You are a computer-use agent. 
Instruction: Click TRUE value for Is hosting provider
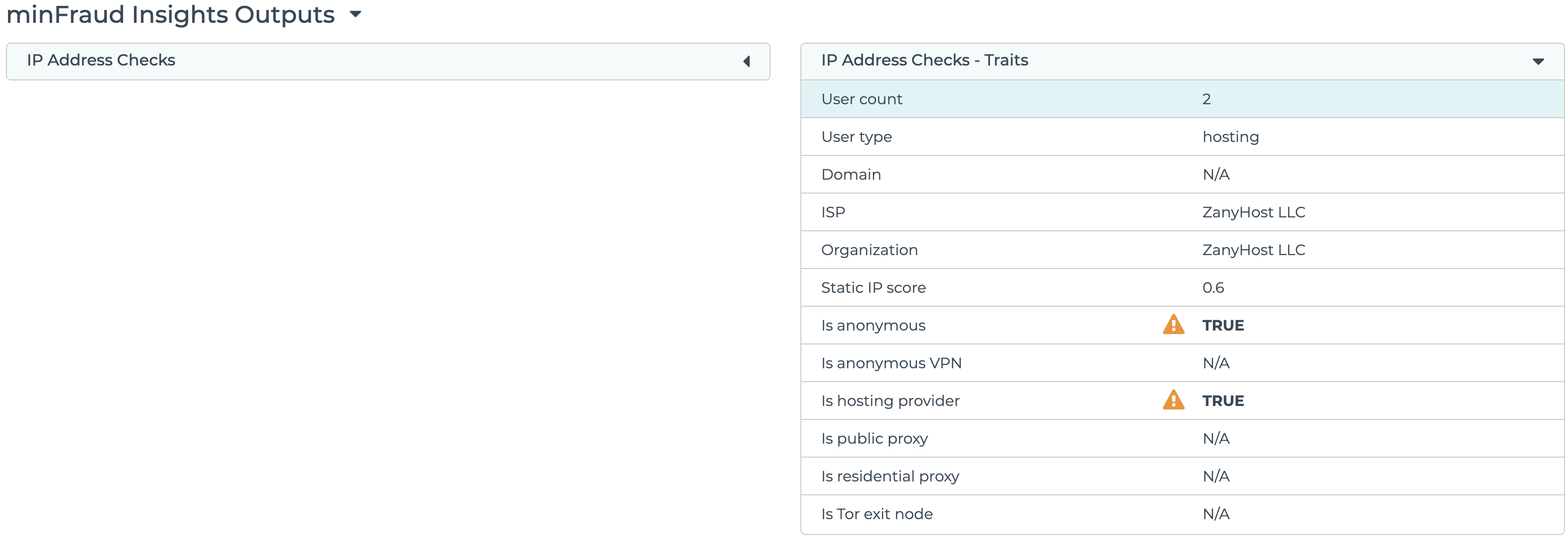[x=1222, y=401]
